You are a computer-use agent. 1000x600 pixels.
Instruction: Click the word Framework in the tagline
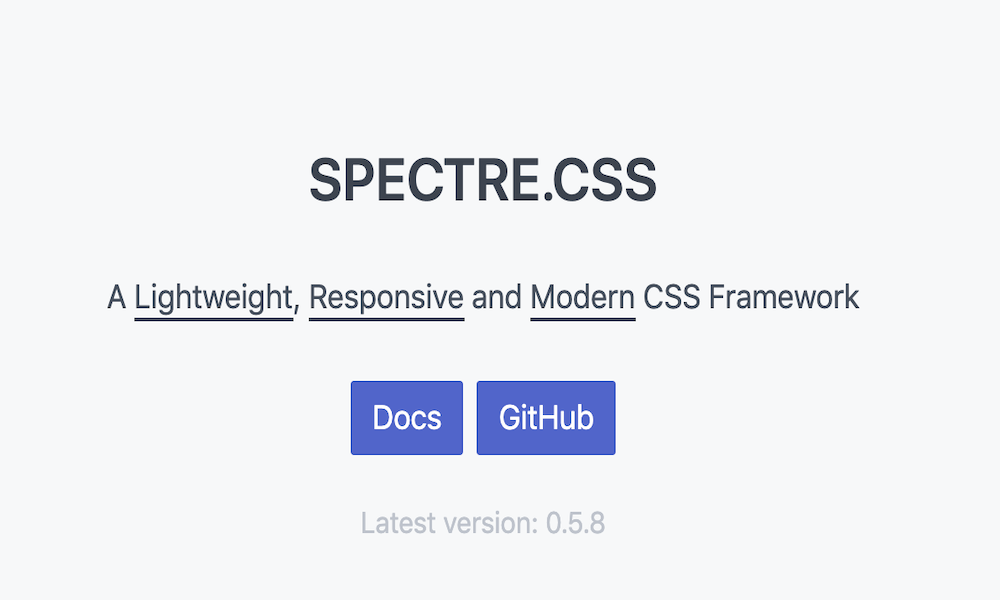[784, 297]
